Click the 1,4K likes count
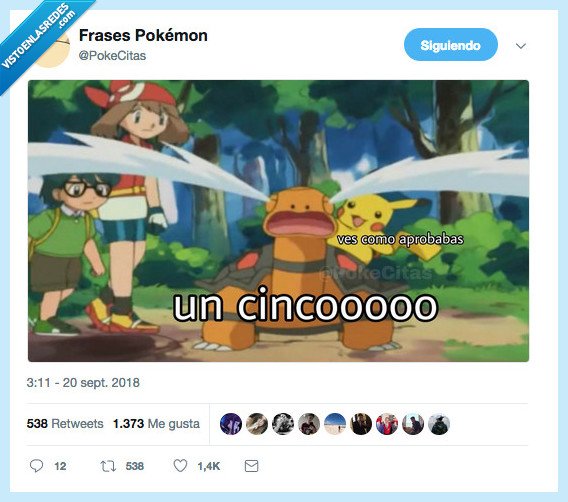The width and height of the screenshot is (568, 502). tap(209, 466)
